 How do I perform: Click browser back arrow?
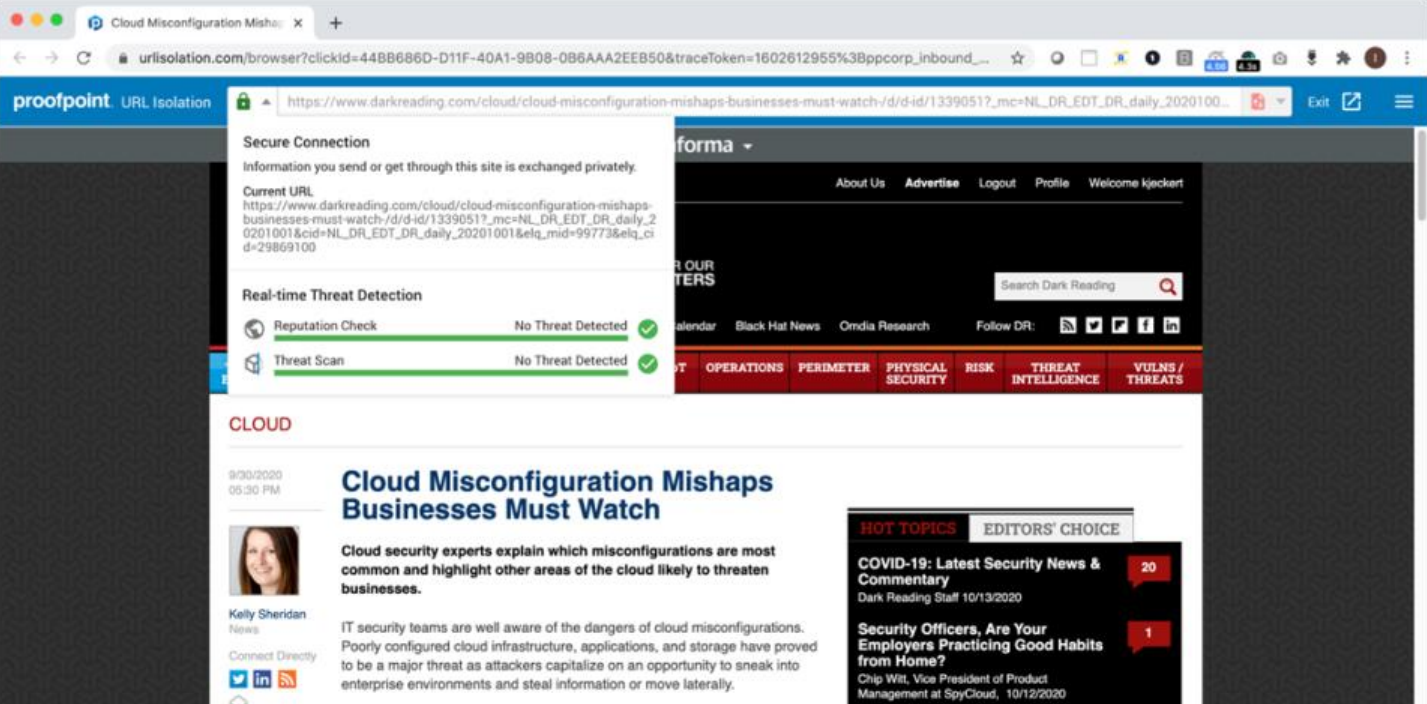pyautogui.click(x=20, y=58)
